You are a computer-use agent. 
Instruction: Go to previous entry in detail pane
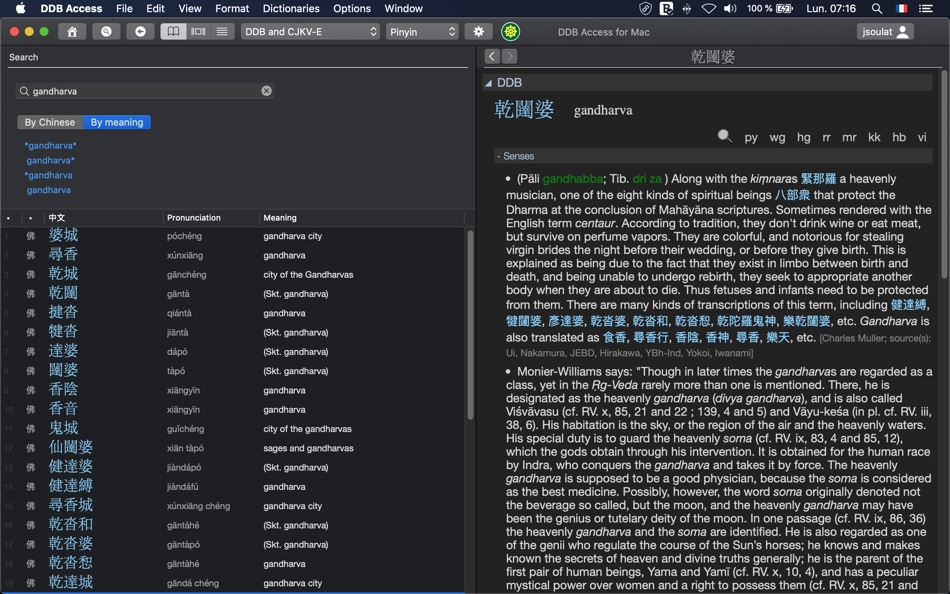click(x=493, y=56)
